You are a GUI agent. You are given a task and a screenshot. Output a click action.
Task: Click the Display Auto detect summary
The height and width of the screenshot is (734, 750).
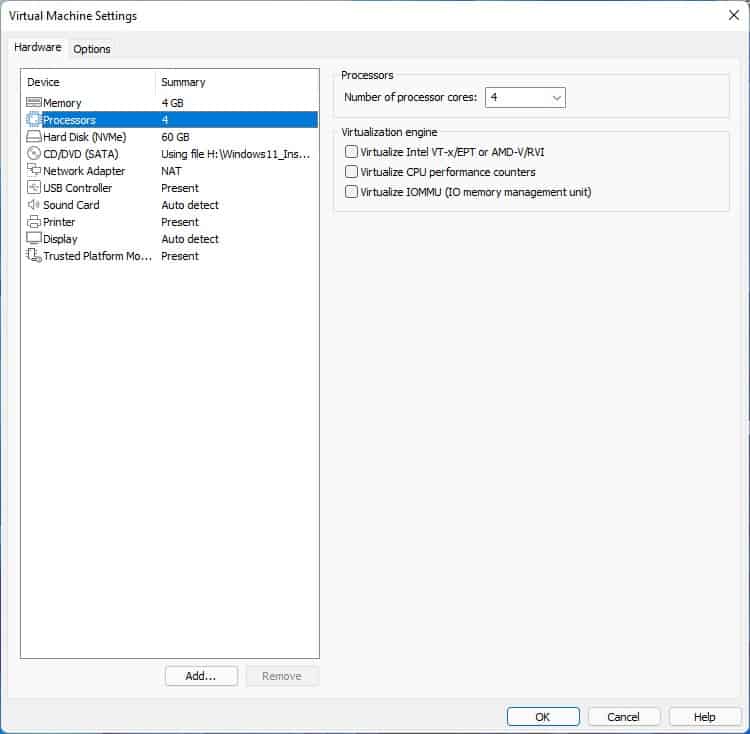click(190, 239)
